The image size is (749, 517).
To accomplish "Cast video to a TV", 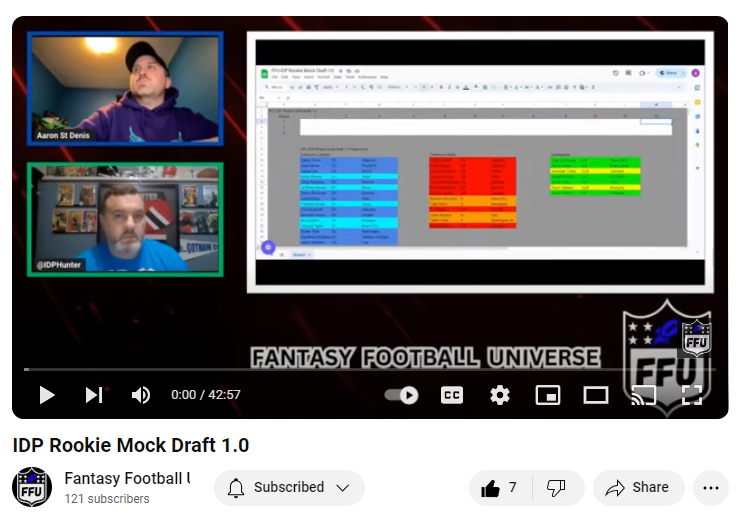I will click(x=643, y=395).
